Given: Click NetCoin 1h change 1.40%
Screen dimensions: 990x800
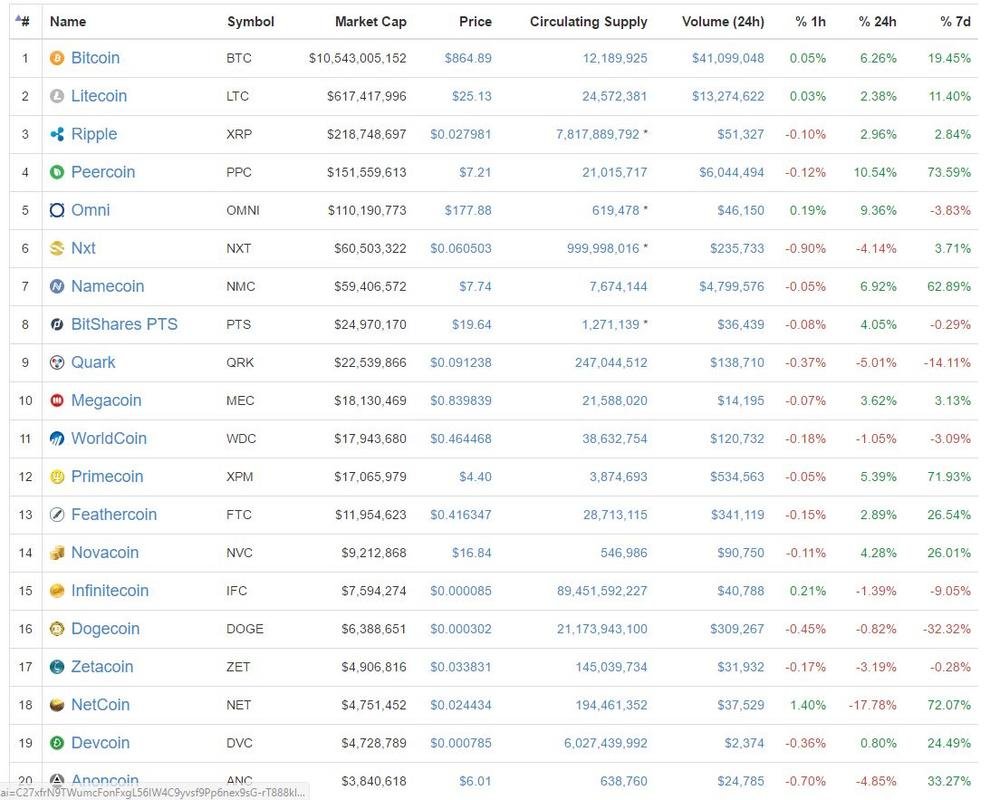Looking at the screenshot, I should click(808, 705).
